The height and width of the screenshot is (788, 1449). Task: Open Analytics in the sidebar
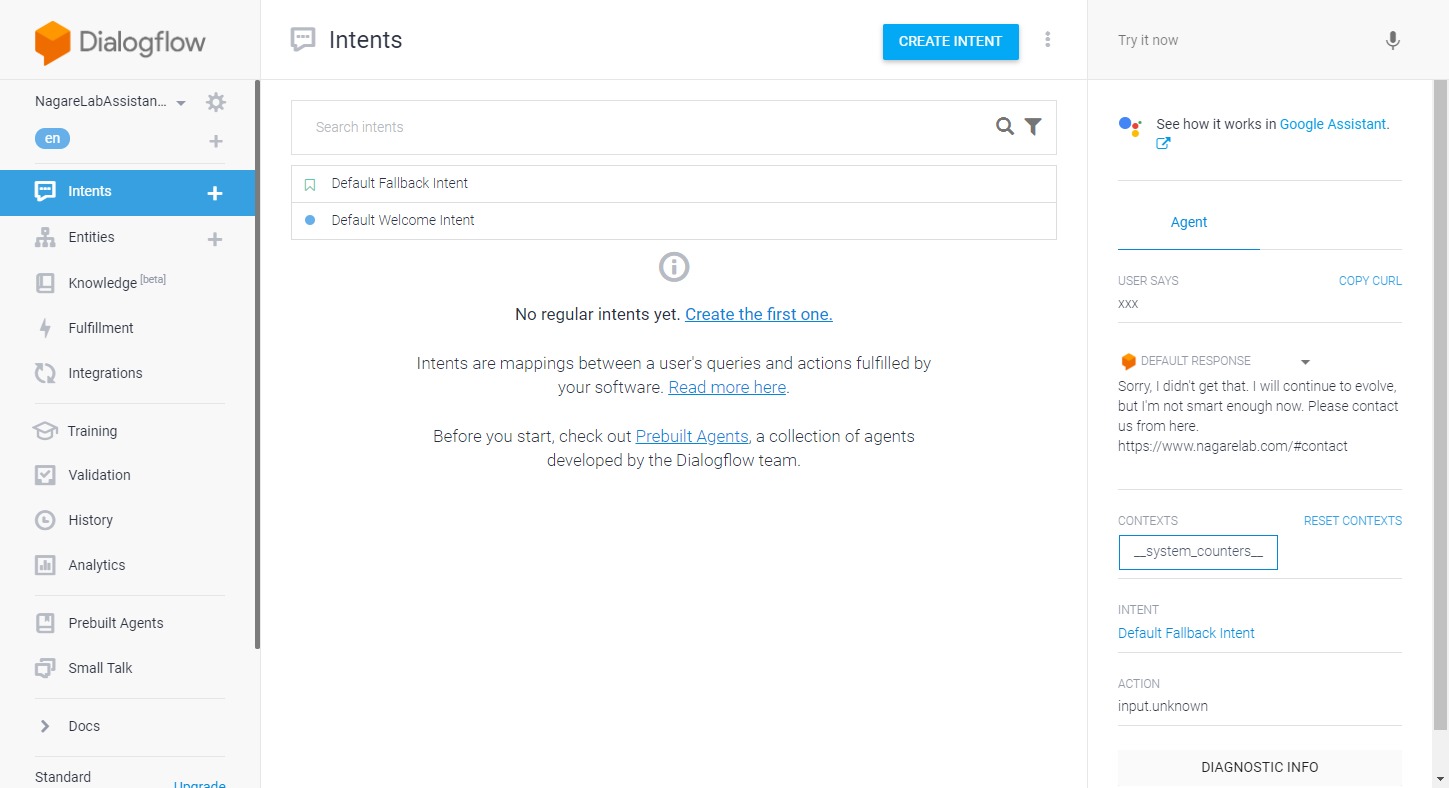[x=97, y=565]
